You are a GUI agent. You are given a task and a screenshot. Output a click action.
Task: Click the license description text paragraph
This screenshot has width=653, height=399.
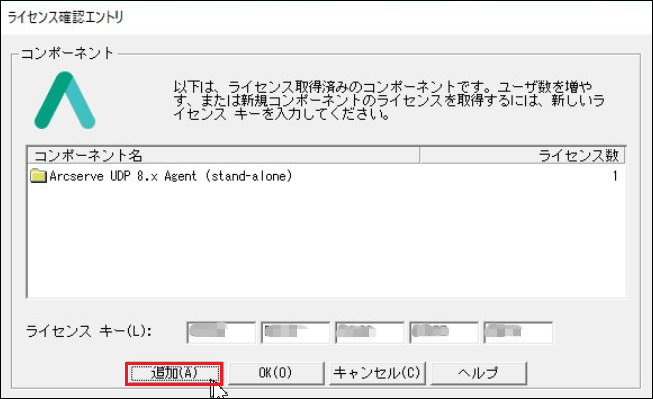pyautogui.click(x=389, y=100)
